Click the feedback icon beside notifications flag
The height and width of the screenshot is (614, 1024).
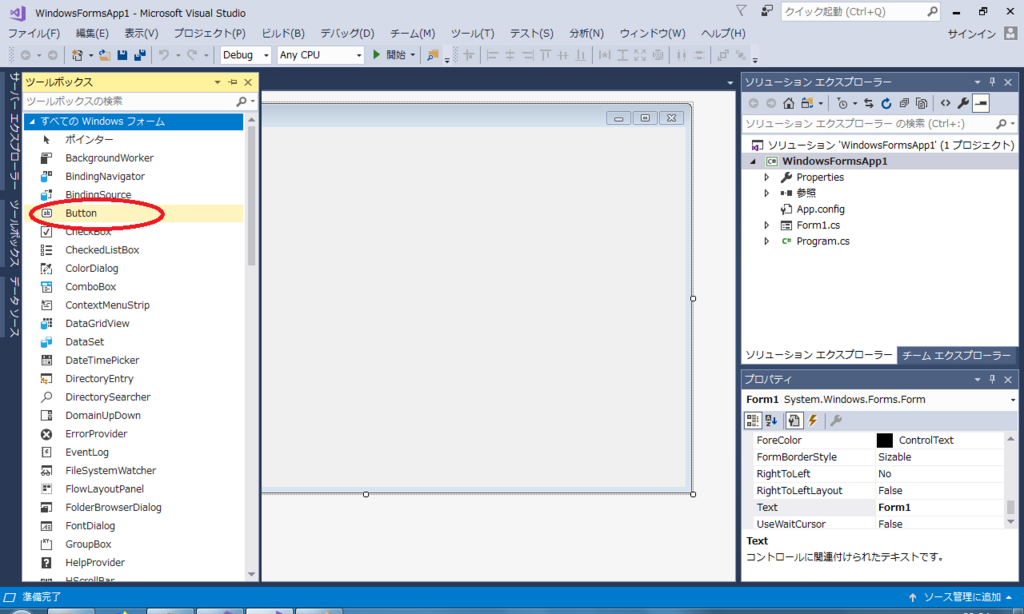click(767, 11)
